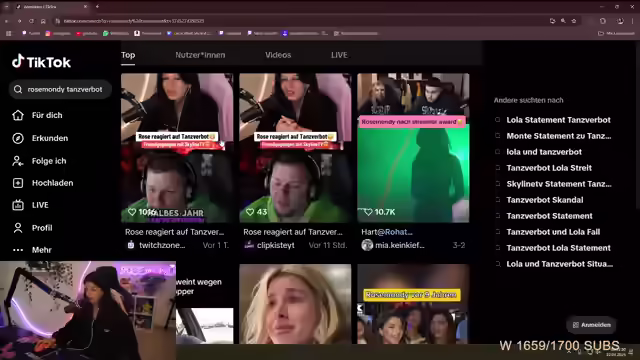Click heart icon on twitchzone video
The image size is (640, 360).
[132, 212]
